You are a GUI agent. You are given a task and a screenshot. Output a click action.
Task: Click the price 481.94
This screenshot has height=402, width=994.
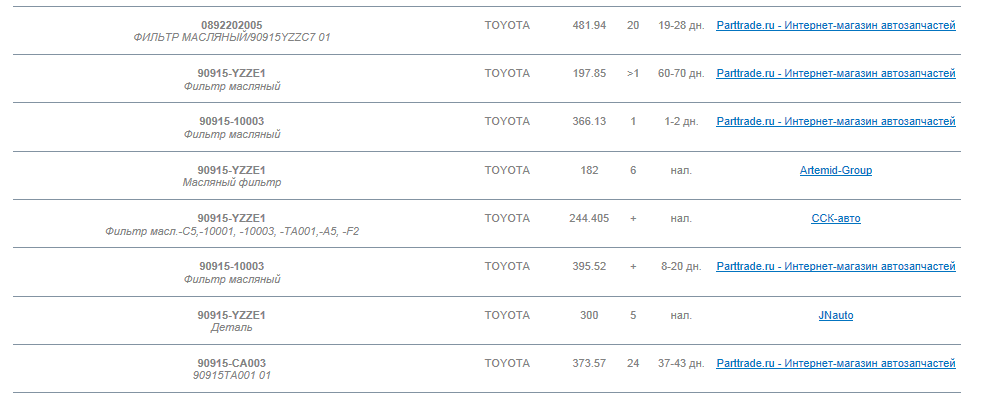(589, 25)
